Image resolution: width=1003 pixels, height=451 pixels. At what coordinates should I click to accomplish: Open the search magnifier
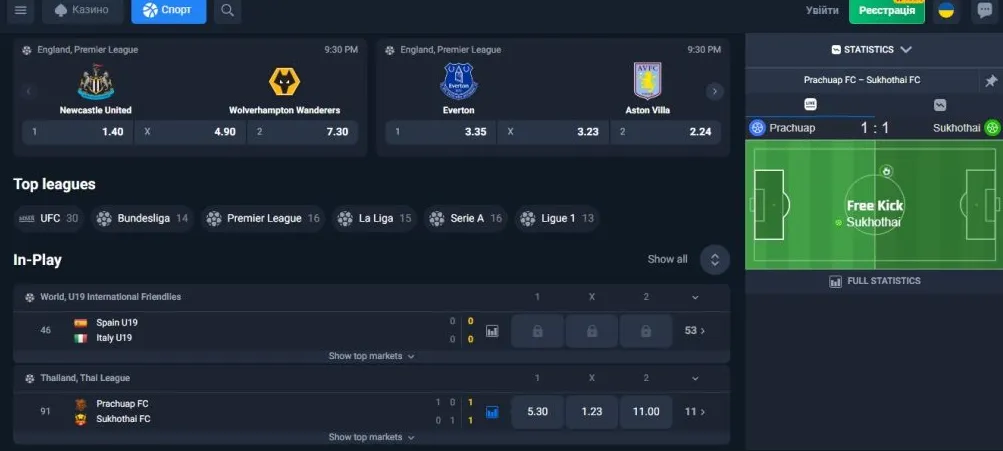point(227,11)
